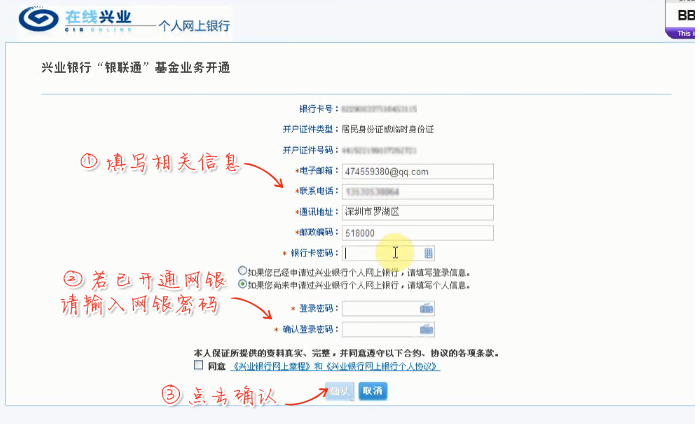The height and width of the screenshot is (424, 700).
Task: Click the 取消 cancel button
Action: coord(371,391)
